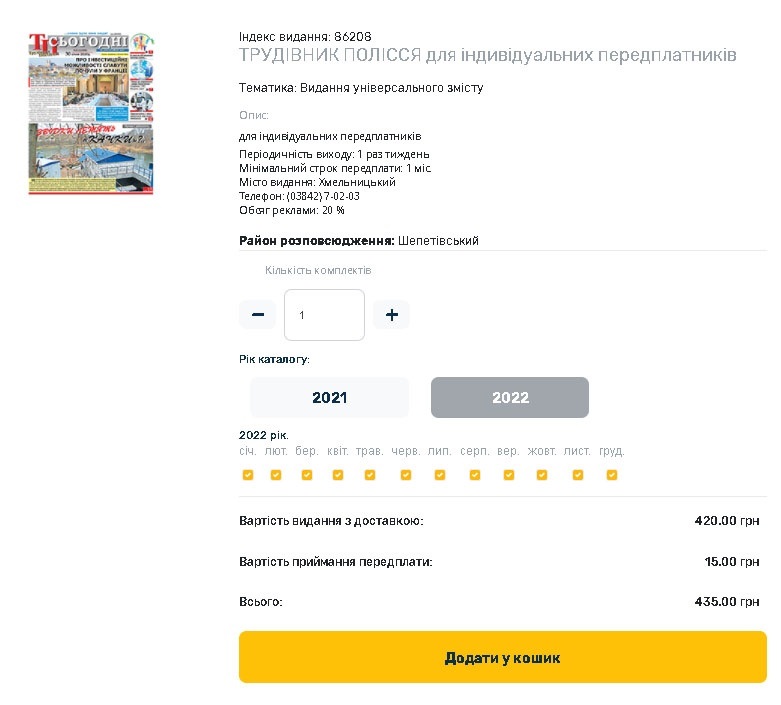Click the minus quantity icon
The height and width of the screenshot is (705, 781).
[x=258, y=314]
